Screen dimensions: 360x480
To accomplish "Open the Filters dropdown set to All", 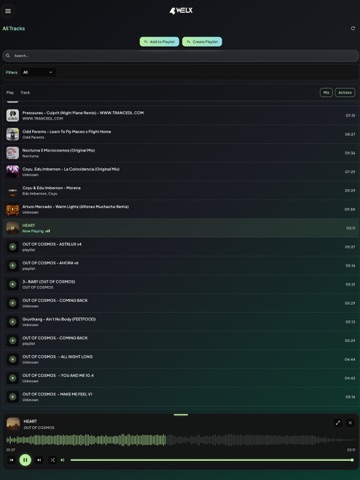I will 38,72.
